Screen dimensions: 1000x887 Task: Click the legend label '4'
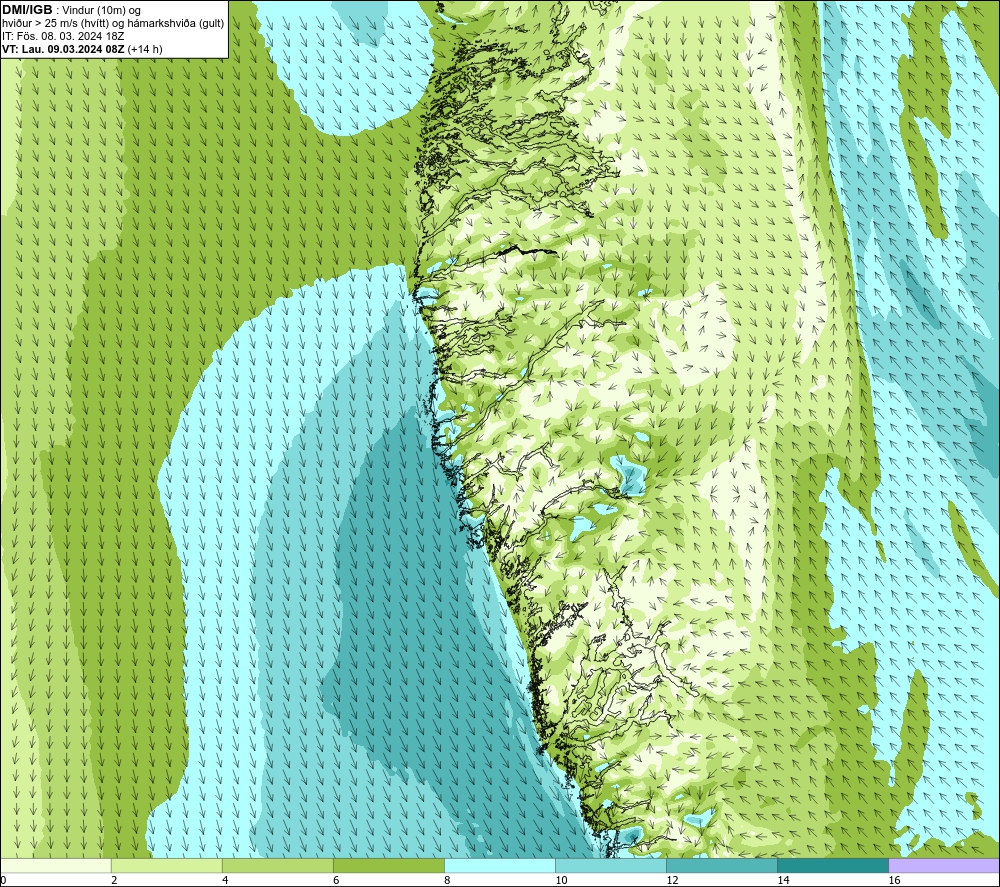click(225, 880)
